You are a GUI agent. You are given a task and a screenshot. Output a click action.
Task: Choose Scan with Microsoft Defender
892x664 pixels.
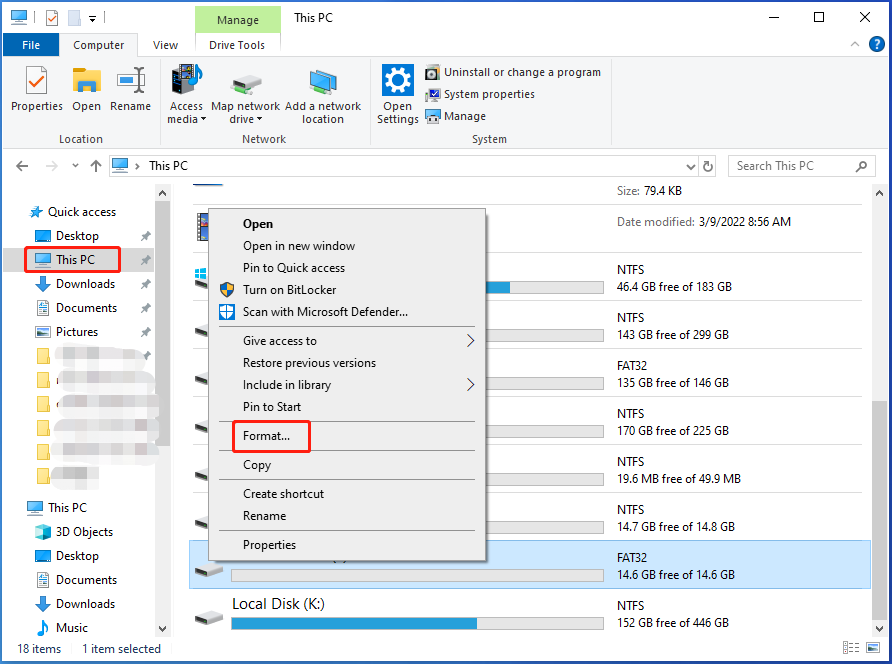(x=347, y=312)
